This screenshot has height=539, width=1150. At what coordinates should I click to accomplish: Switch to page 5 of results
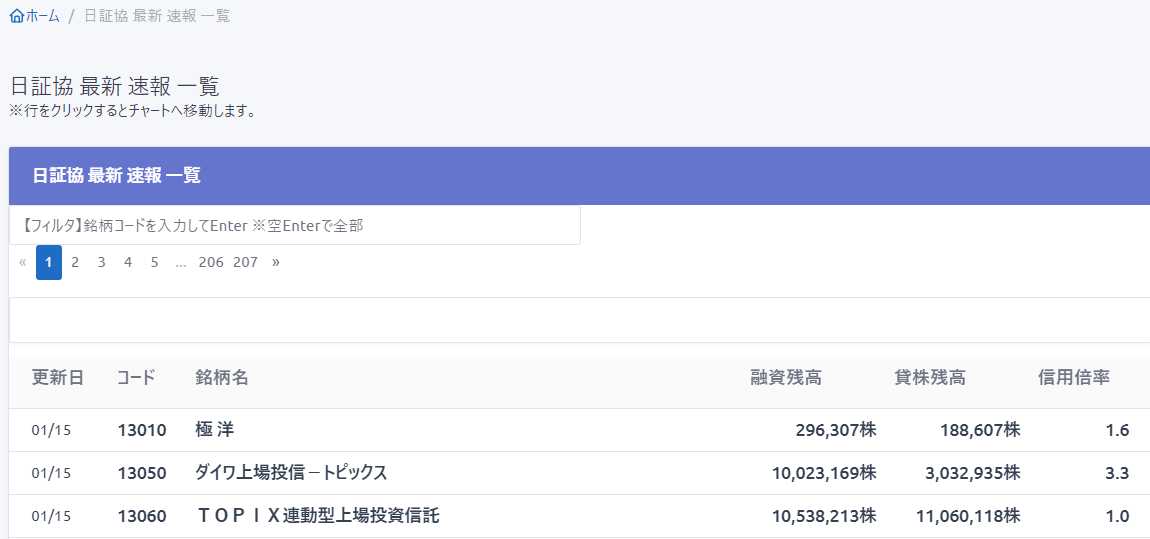(x=154, y=263)
